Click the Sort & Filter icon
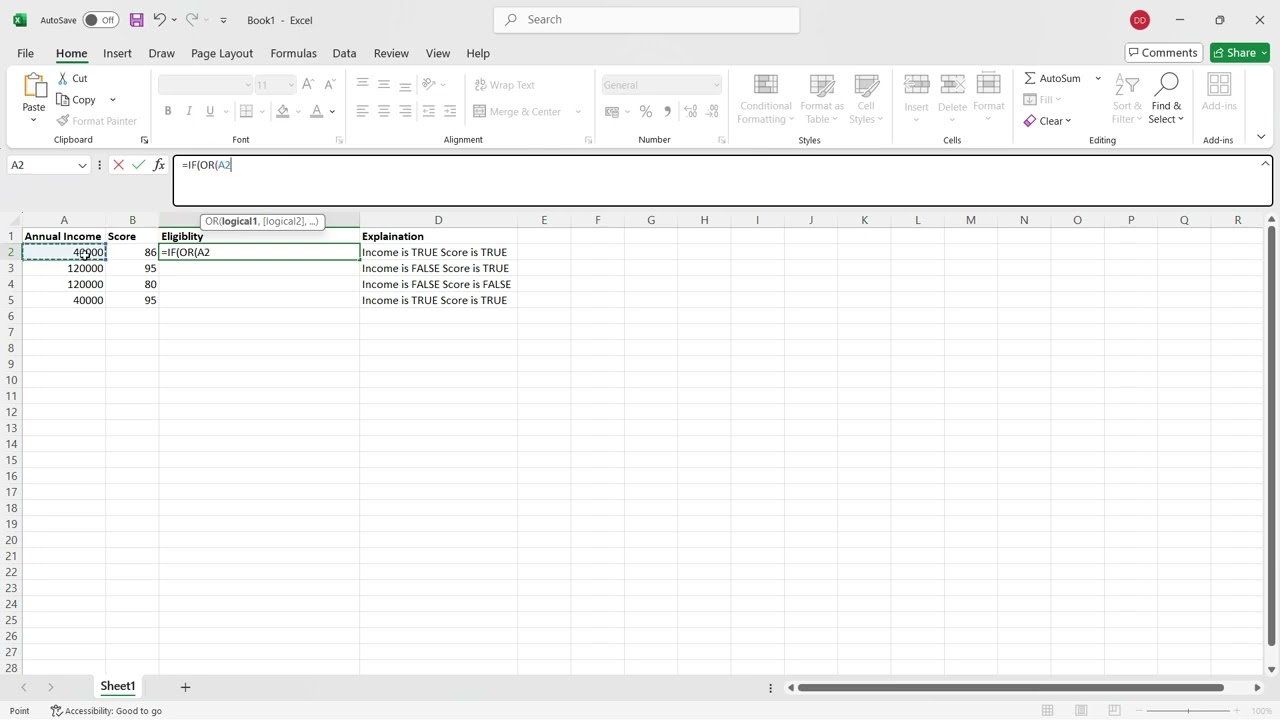 tap(1127, 86)
